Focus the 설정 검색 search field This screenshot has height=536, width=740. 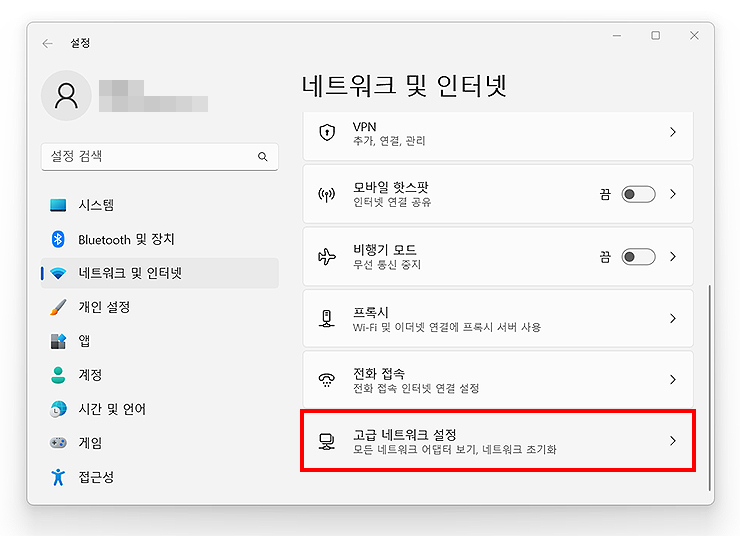[x=160, y=157]
